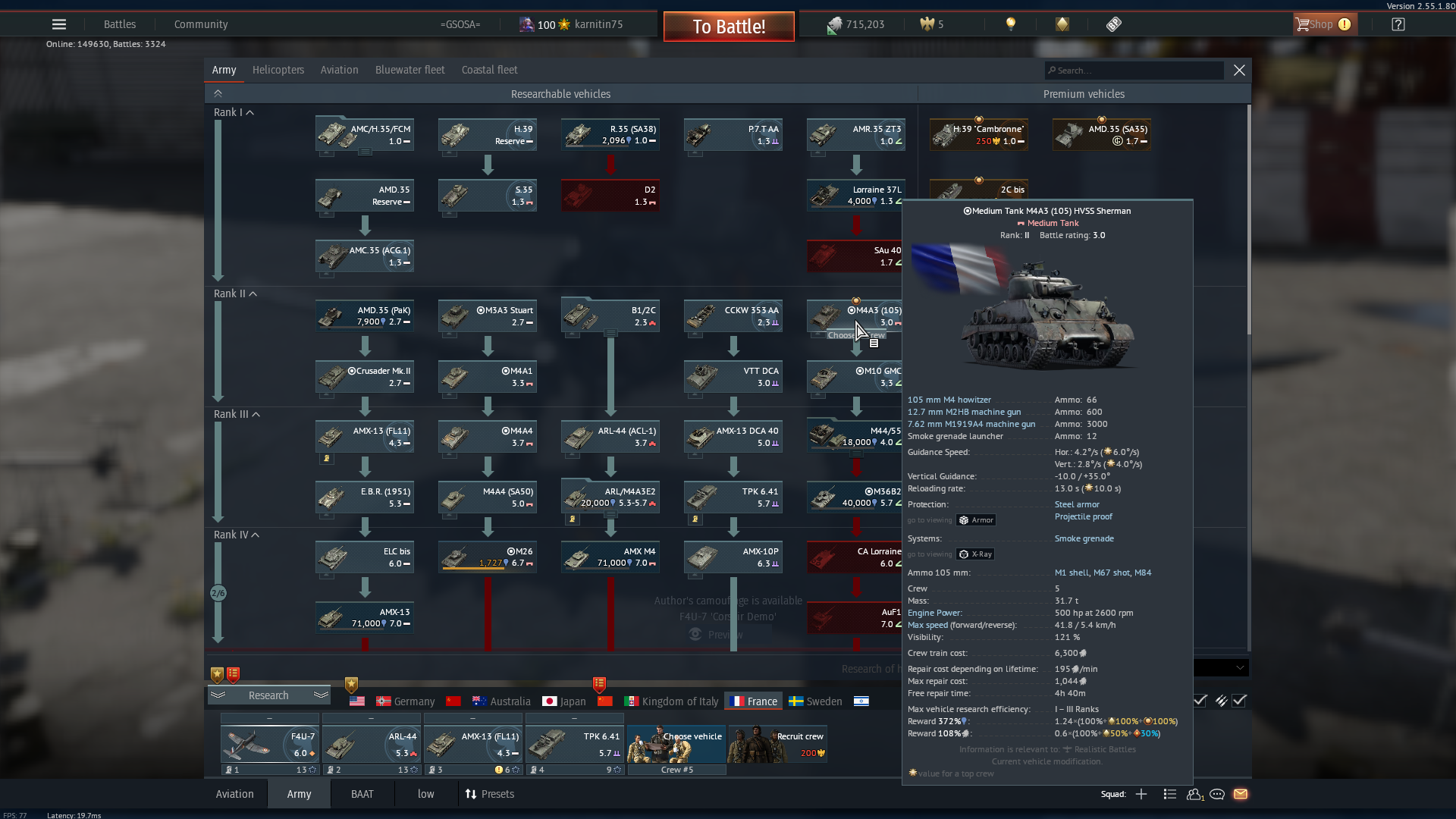
Task: Toggle the checkbox left of ammo icon
Action: point(1200,701)
